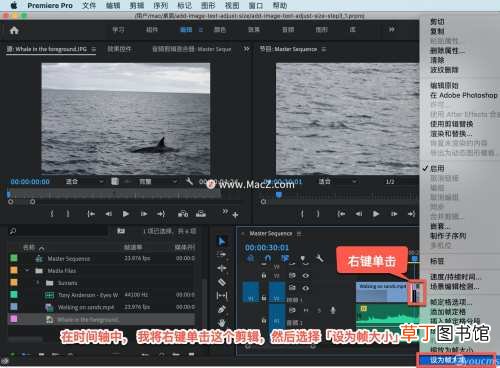The width and height of the screenshot is (500, 368).
Task: Click Insert button in Source monitor
Action: 183,214
